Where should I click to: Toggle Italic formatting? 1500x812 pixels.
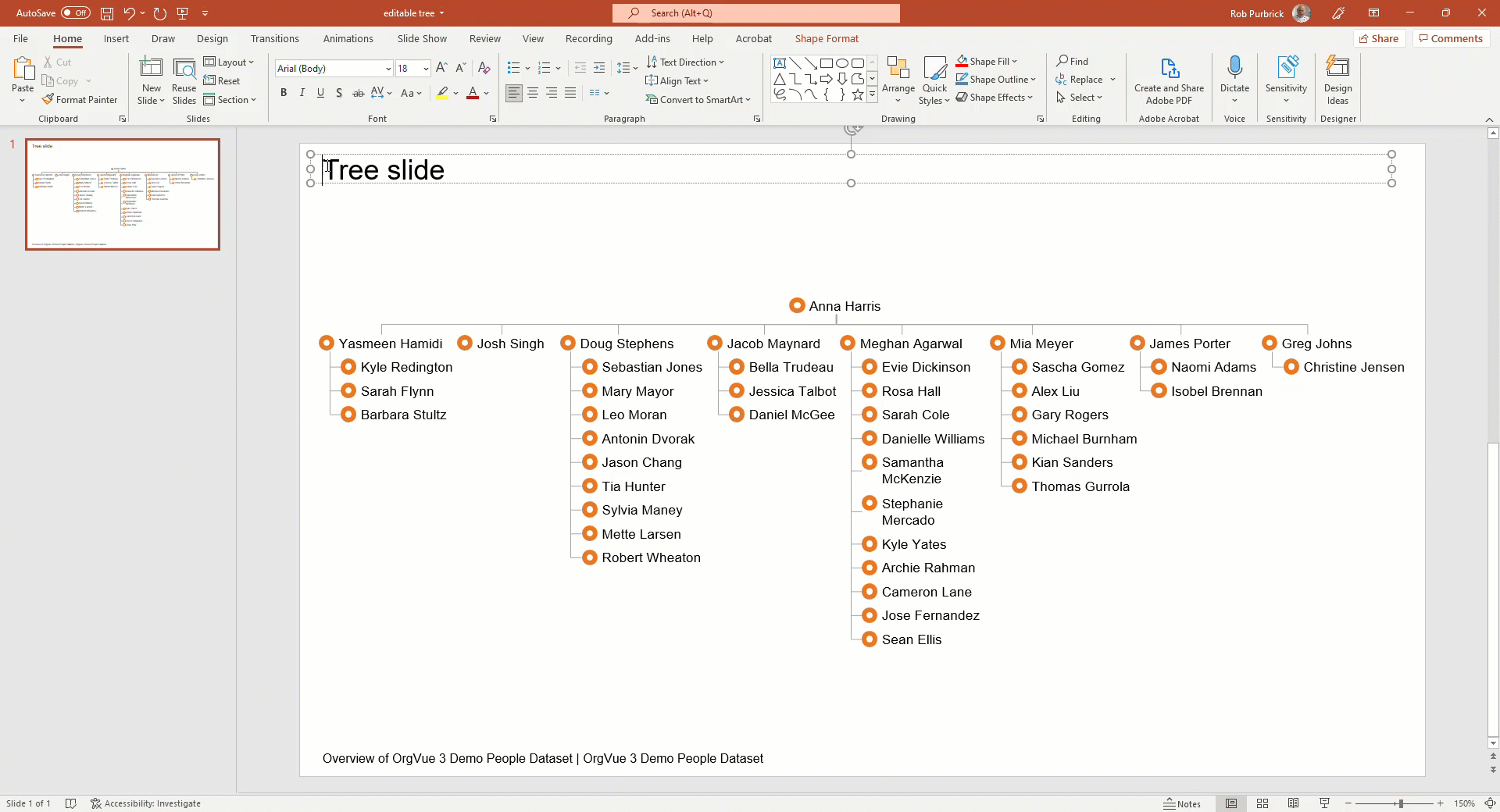tap(302, 93)
